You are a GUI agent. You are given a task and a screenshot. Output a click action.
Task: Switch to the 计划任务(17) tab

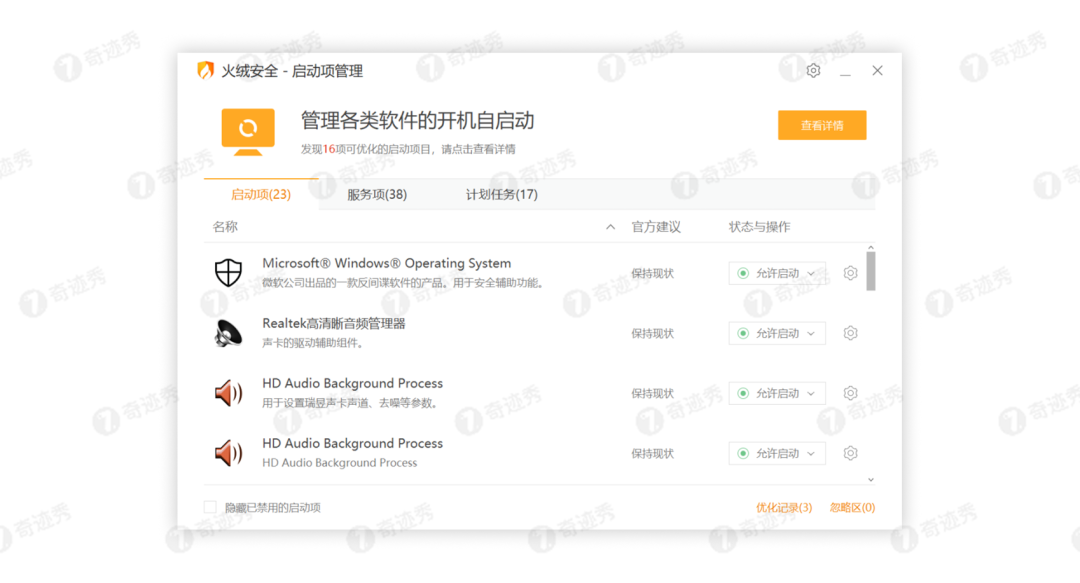[x=501, y=194]
